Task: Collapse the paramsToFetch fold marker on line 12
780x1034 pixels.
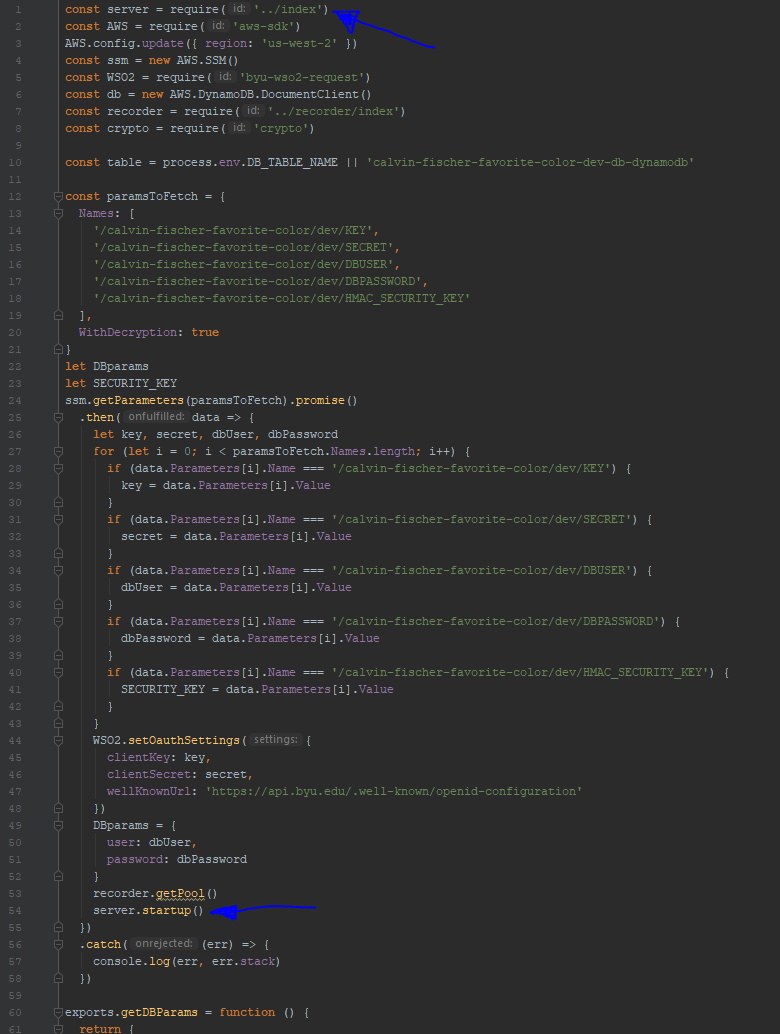Action: tap(58, 197)
